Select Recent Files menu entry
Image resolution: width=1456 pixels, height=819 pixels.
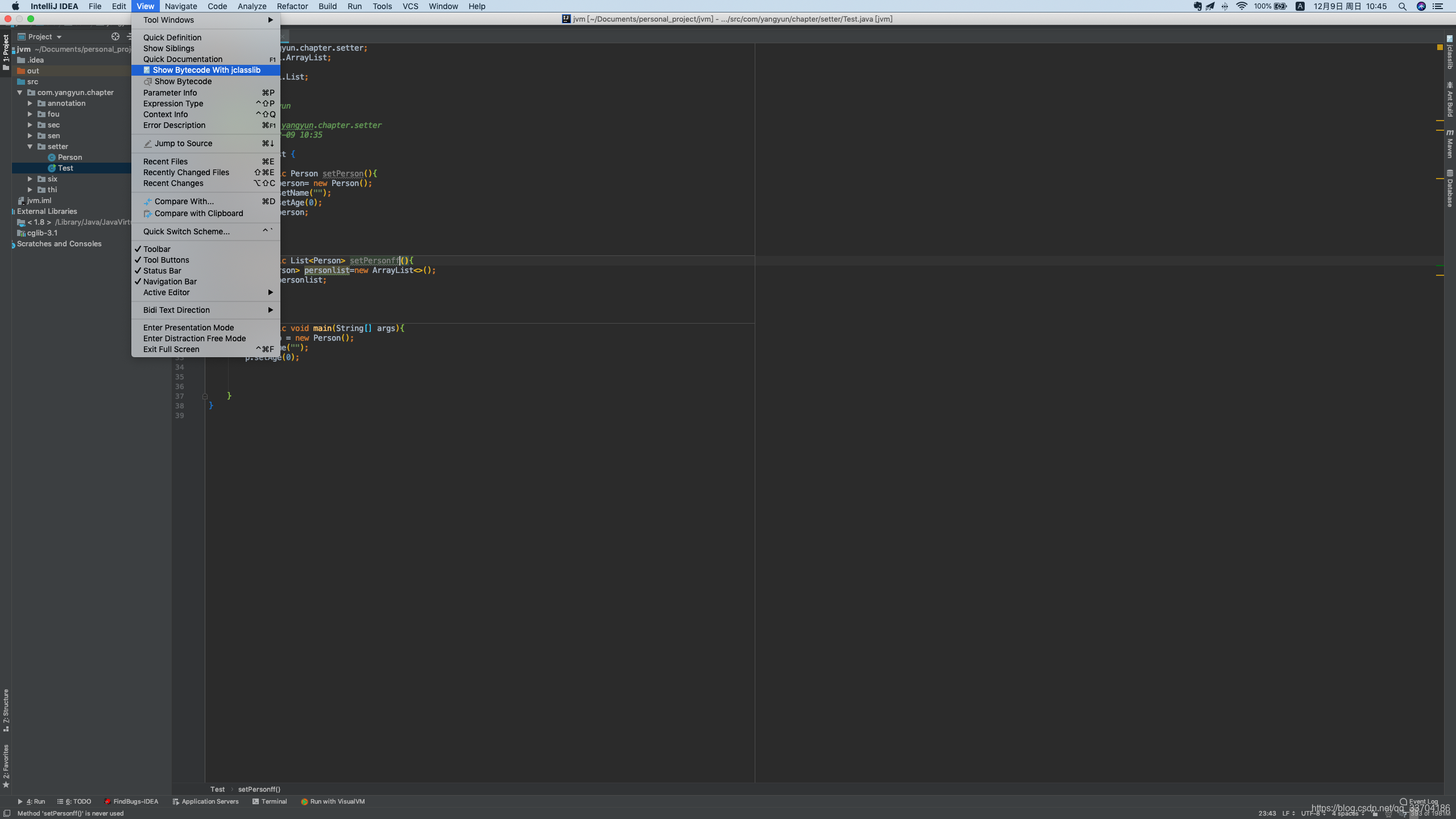[205, 162]
